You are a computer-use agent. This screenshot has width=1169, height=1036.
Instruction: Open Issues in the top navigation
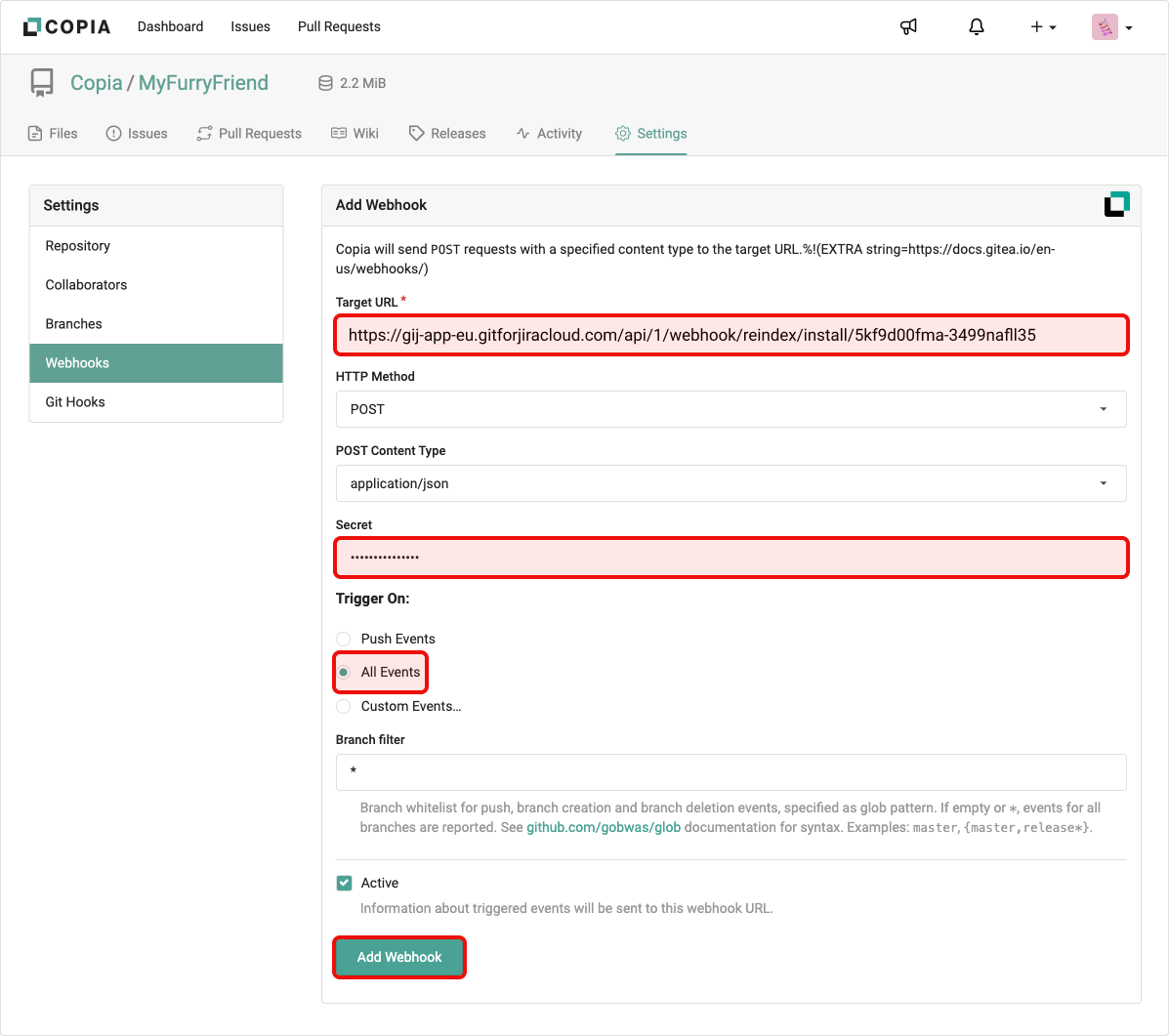pyautogui.click(x=250, y=26)
